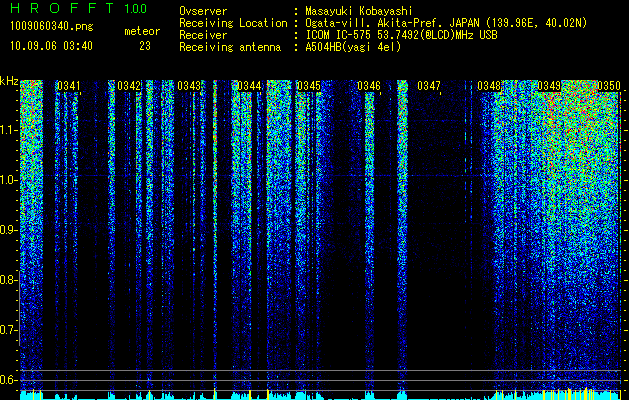Image resolution: width=629 pixels, height=400 pixels.
Task: Click the Receiving antenna label
Action: coord(230,47)
